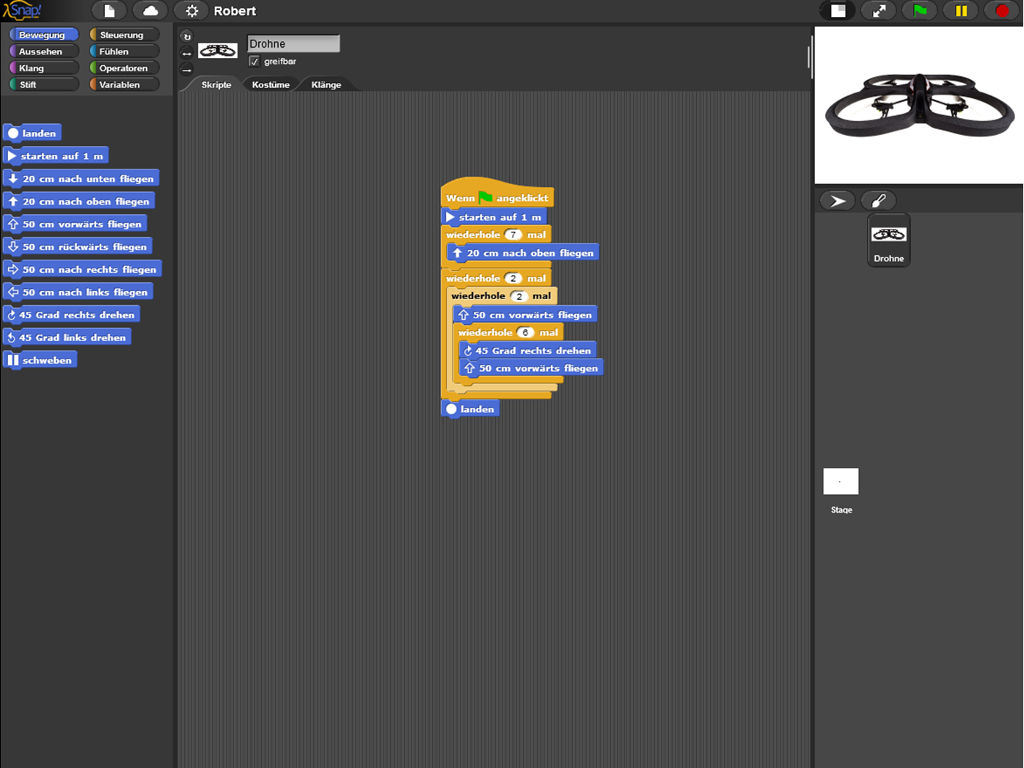Select the free rotation style button
1024x768 pixels.
(x=186, y=36)
